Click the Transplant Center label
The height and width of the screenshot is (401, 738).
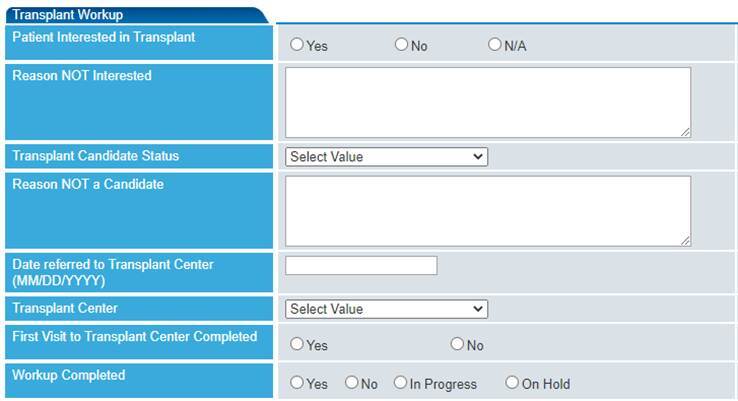pos(65,308)
